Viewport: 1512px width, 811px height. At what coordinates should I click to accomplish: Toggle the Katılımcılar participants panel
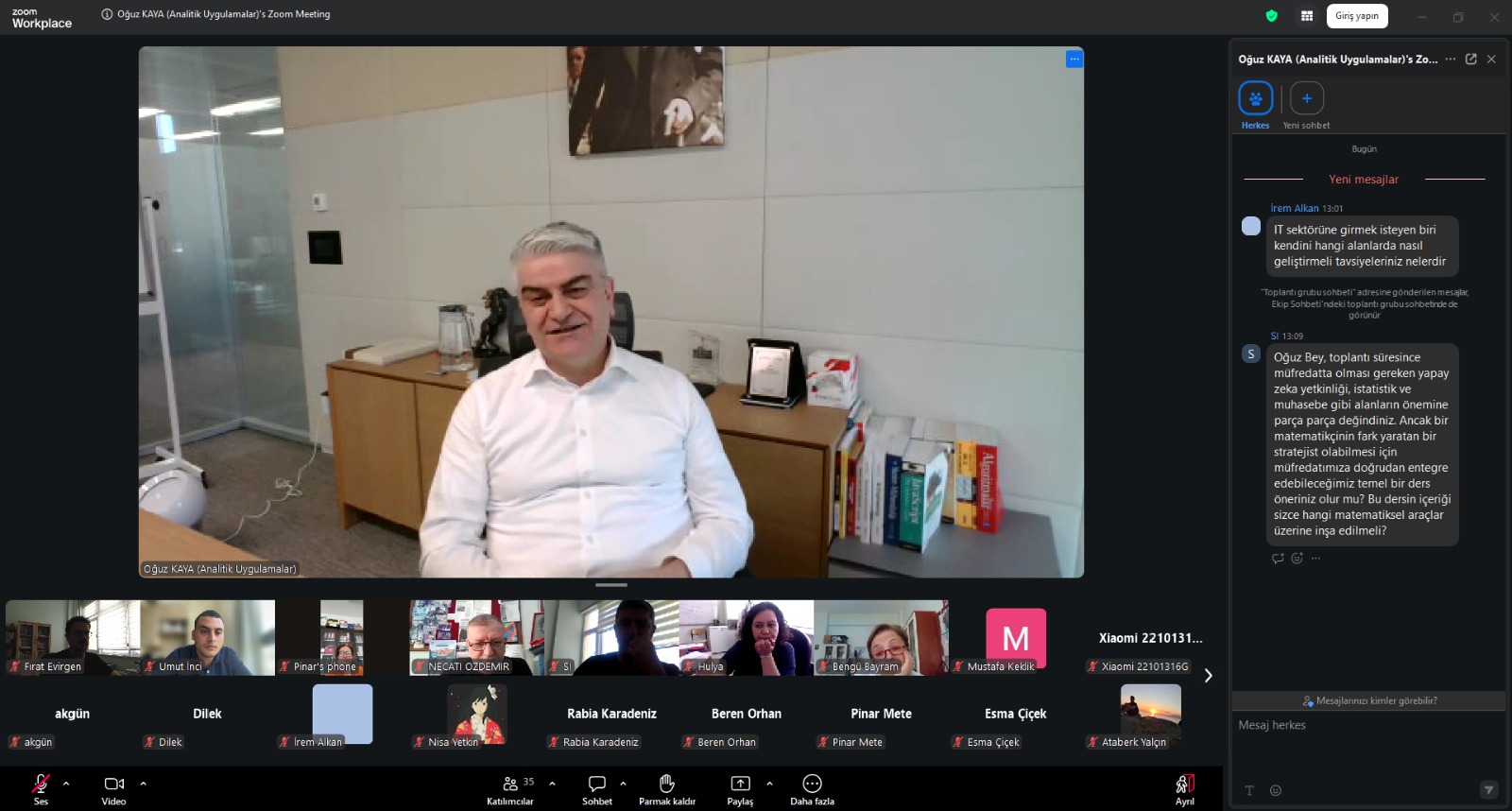(x=511, y=788)
